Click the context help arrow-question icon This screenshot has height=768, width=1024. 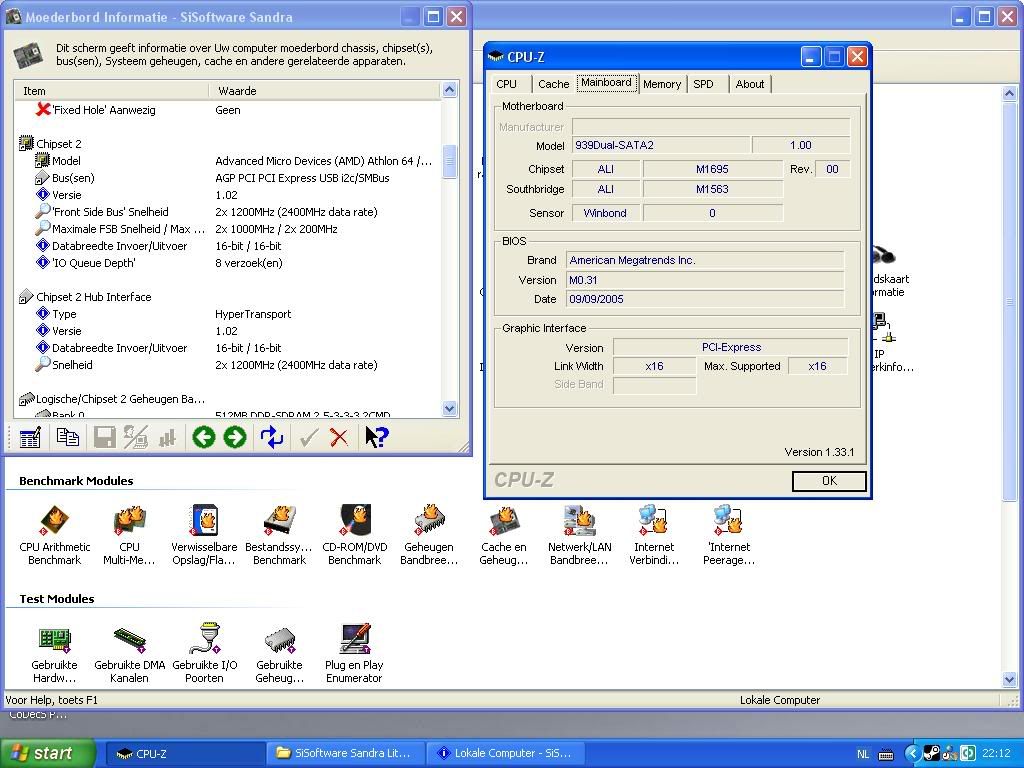click(x=377, y=437)
